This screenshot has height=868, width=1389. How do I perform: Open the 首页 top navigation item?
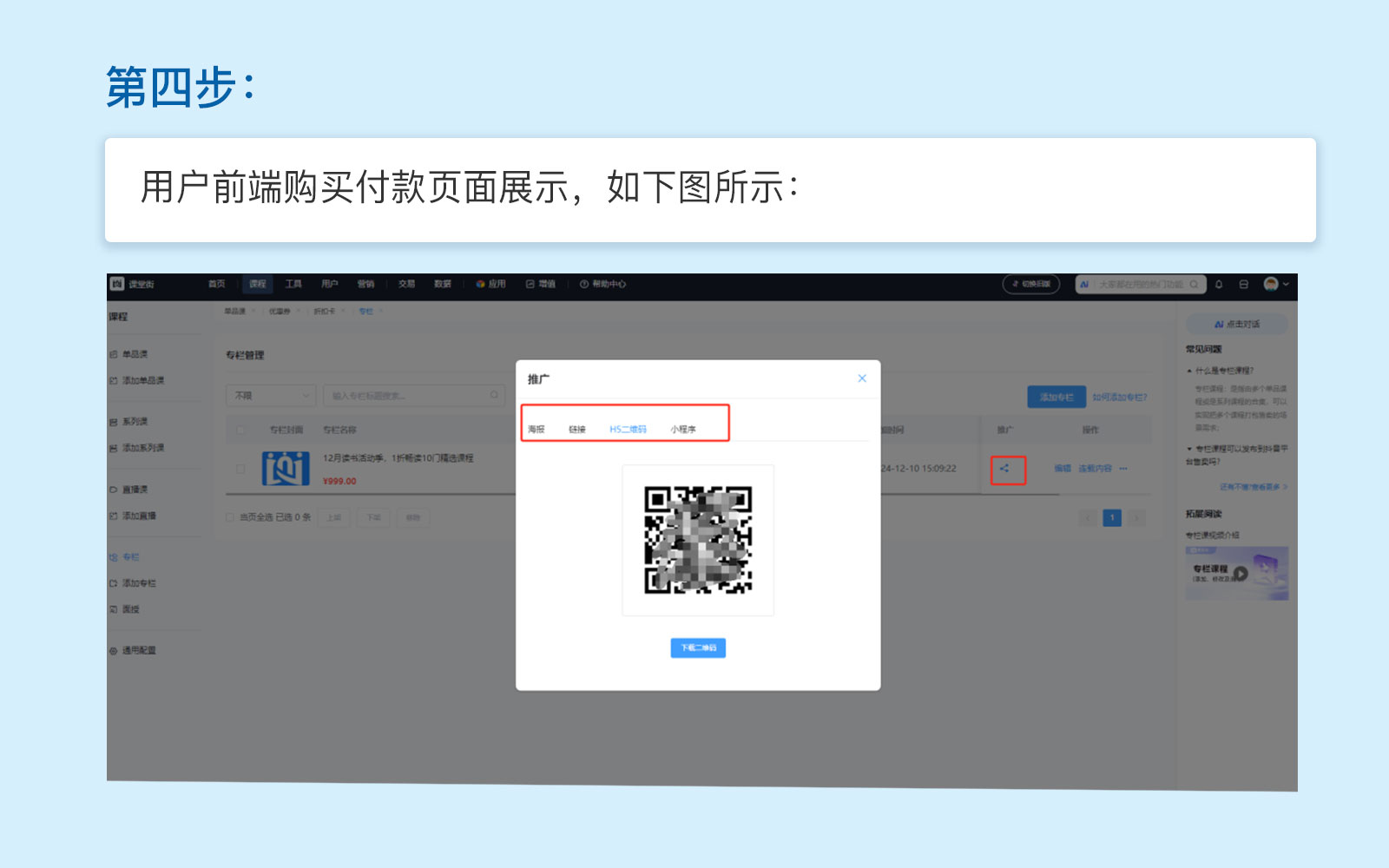coord(217,284)
